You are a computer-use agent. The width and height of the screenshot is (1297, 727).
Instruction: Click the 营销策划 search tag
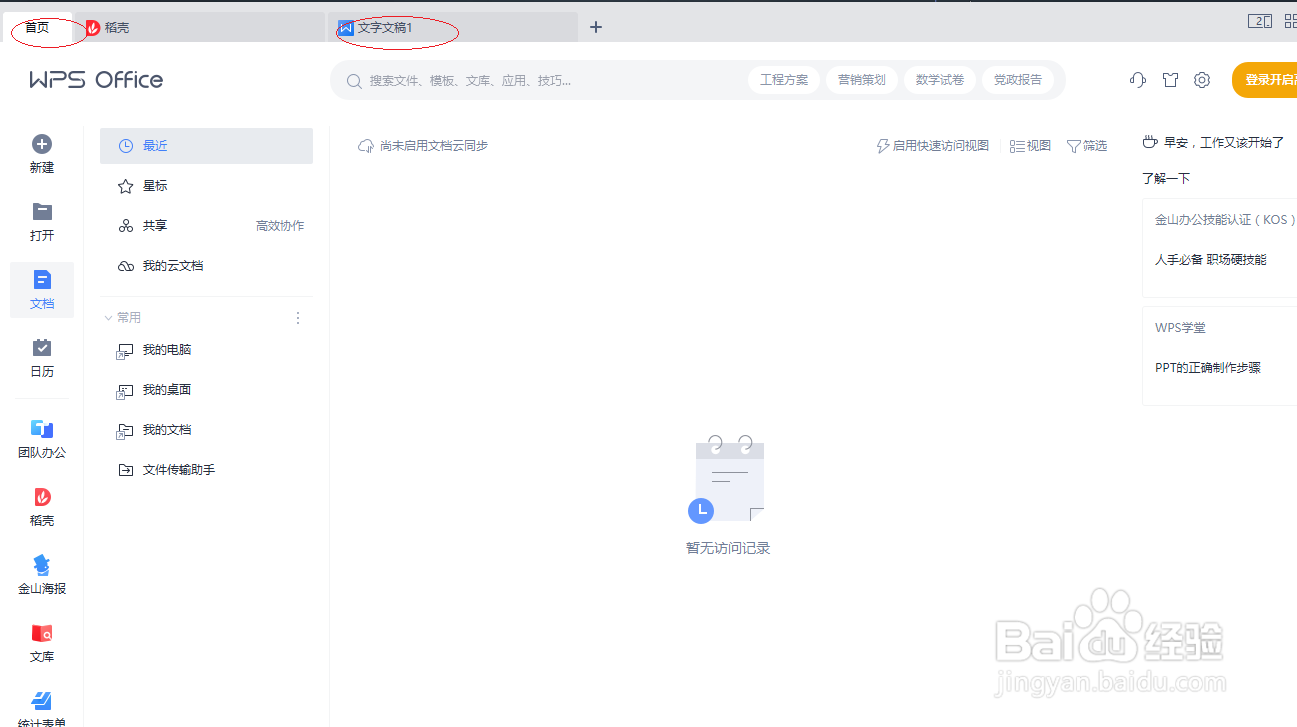click(862, 80)
